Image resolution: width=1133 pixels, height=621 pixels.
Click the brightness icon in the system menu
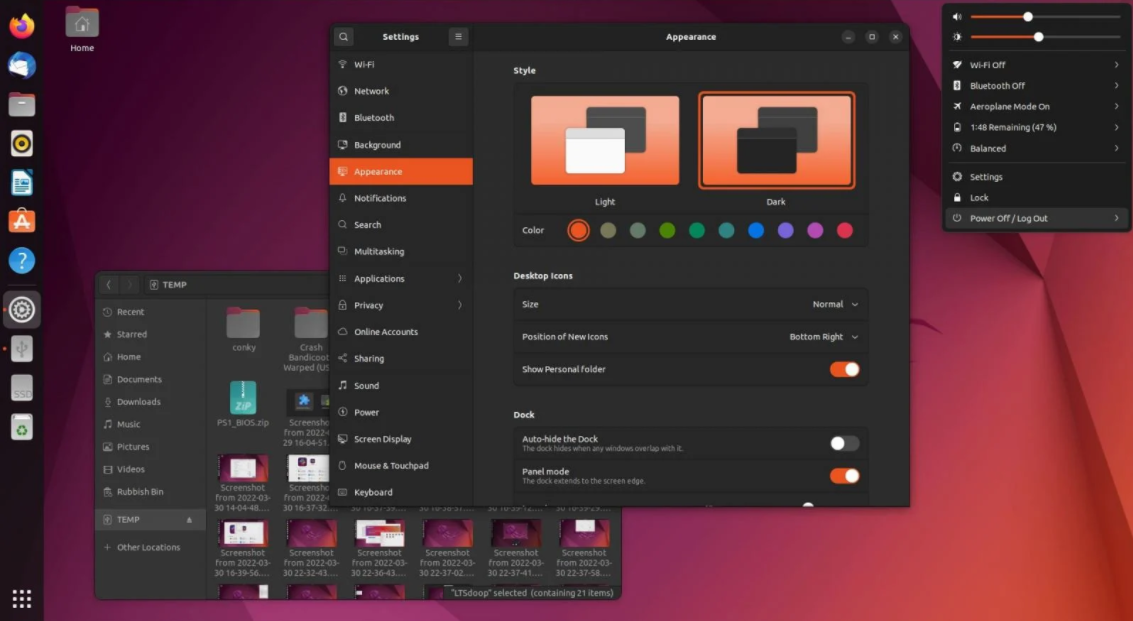[957, 37]
